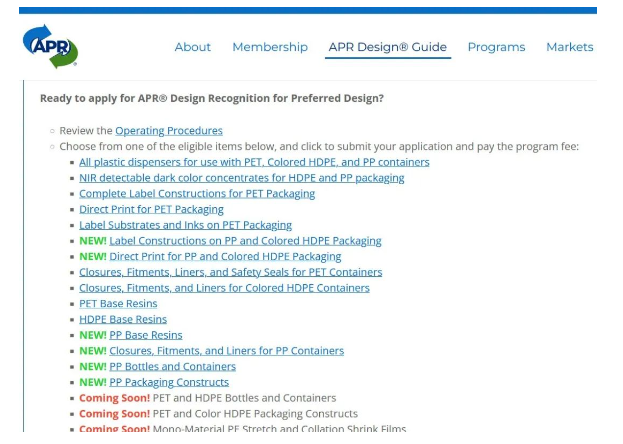Click the APR logo icon
The image size is (623, 444).
point(50,46)
